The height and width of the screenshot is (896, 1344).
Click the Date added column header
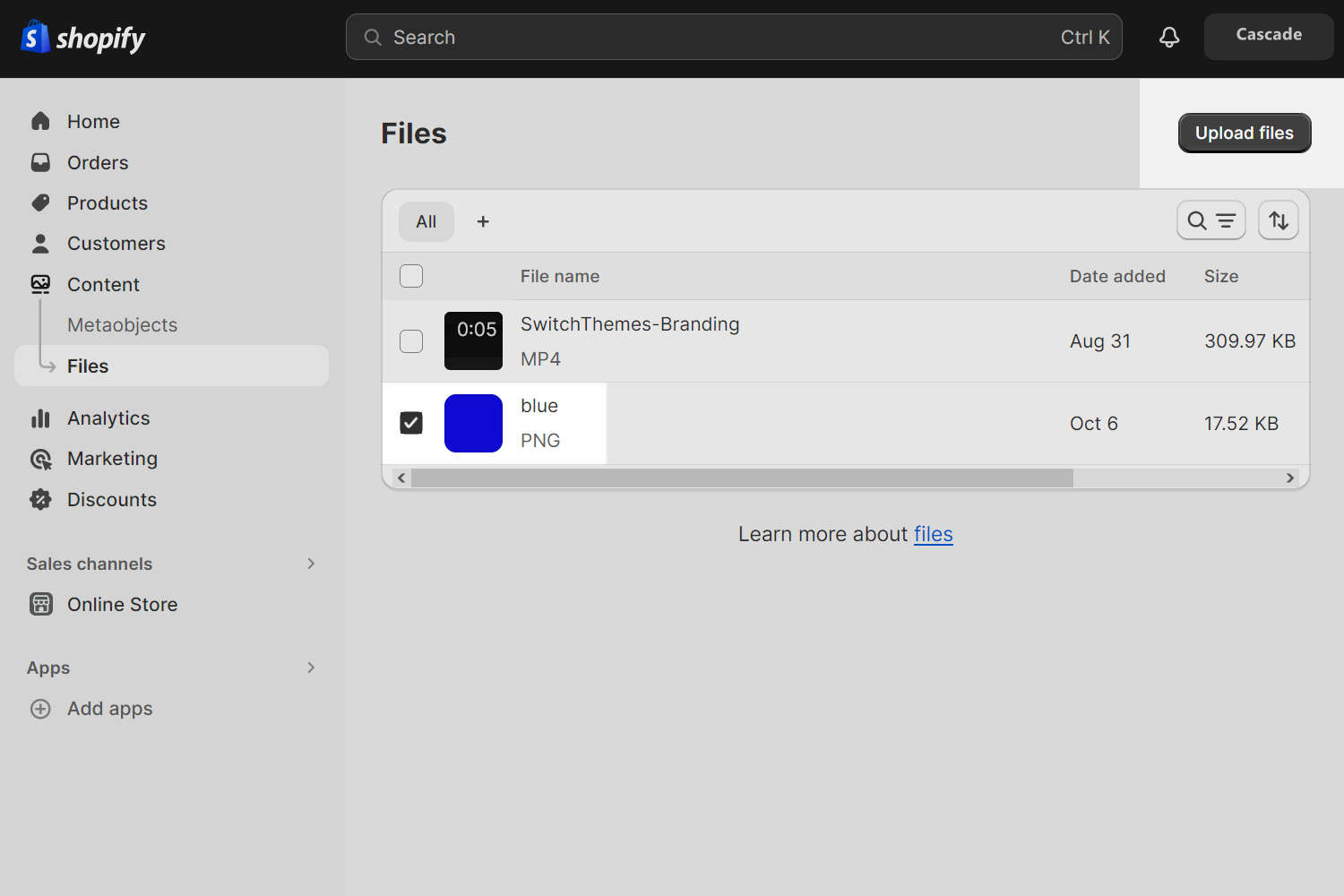coord(1117,276)
